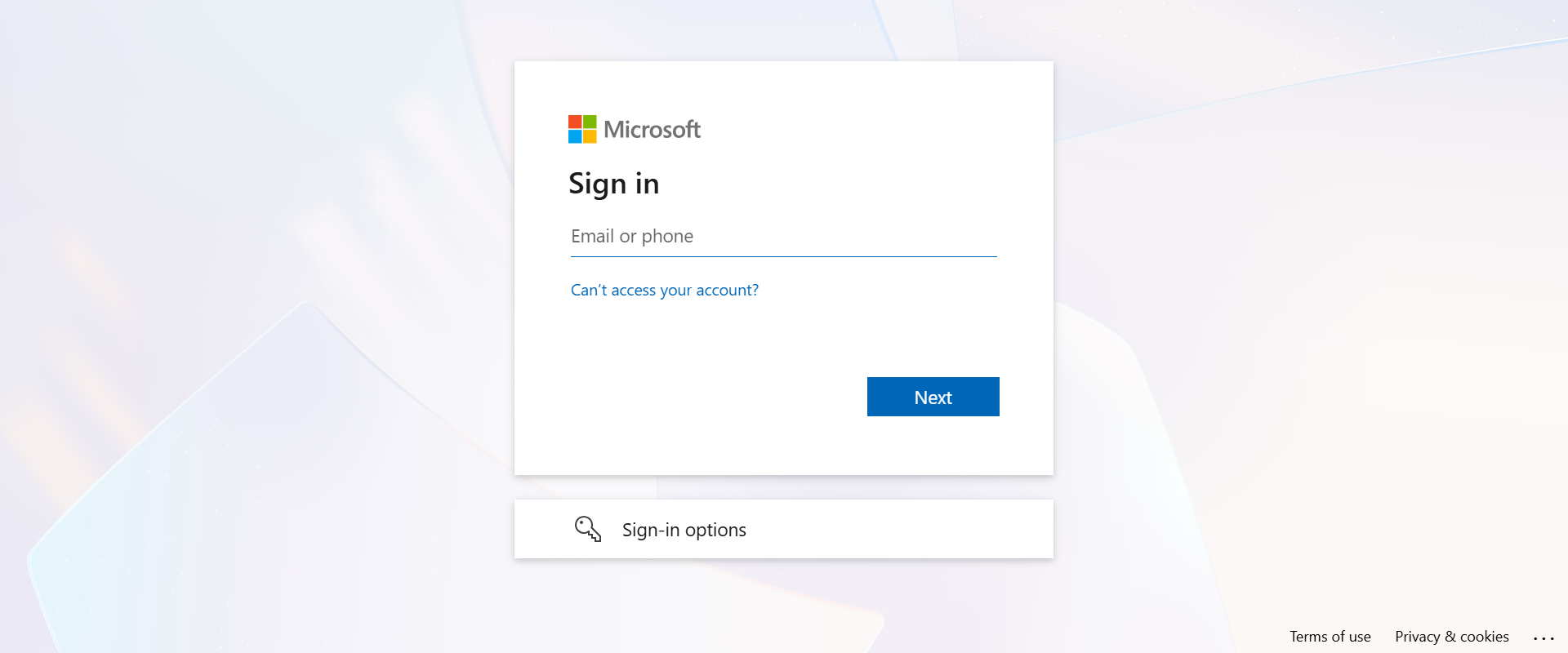The image size is (1568, 653).
Task: Select the Sign-in options label
Action: click(x=684, y=530)
